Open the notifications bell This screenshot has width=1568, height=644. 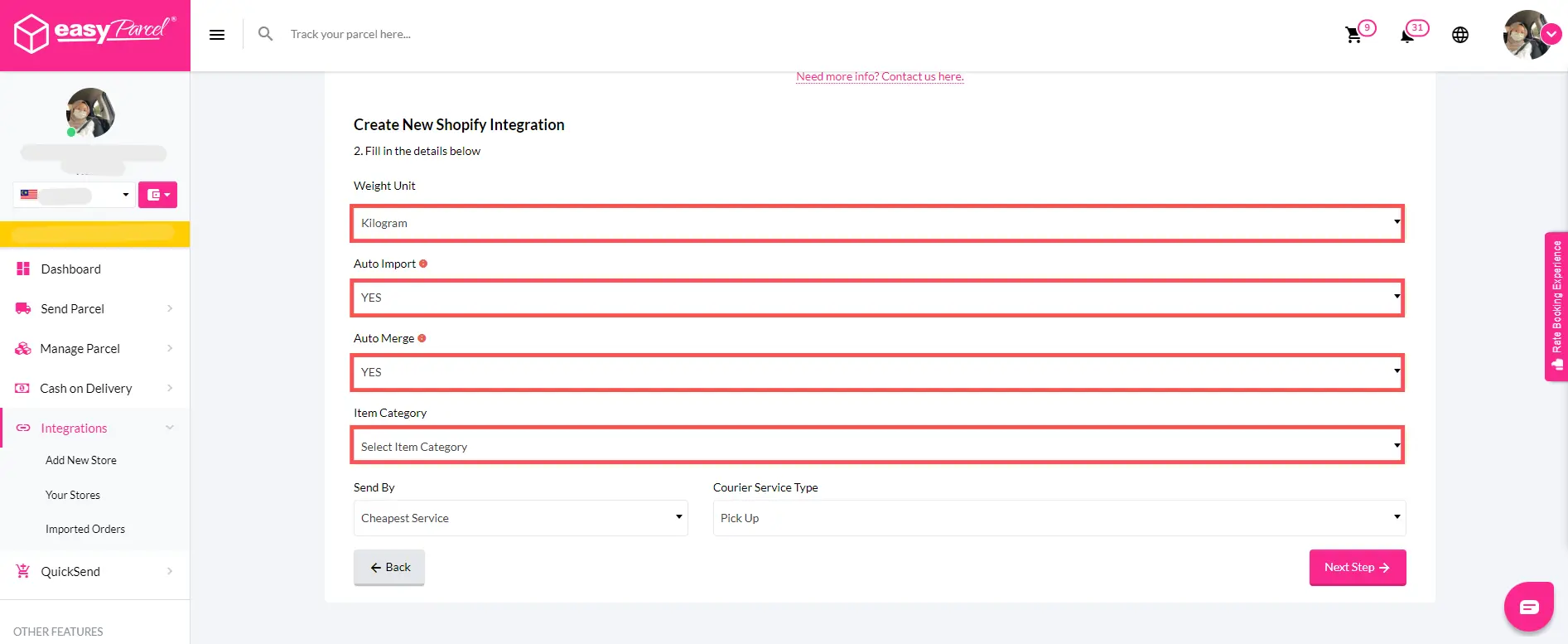pyautogui.click(x=1407, y=35)
